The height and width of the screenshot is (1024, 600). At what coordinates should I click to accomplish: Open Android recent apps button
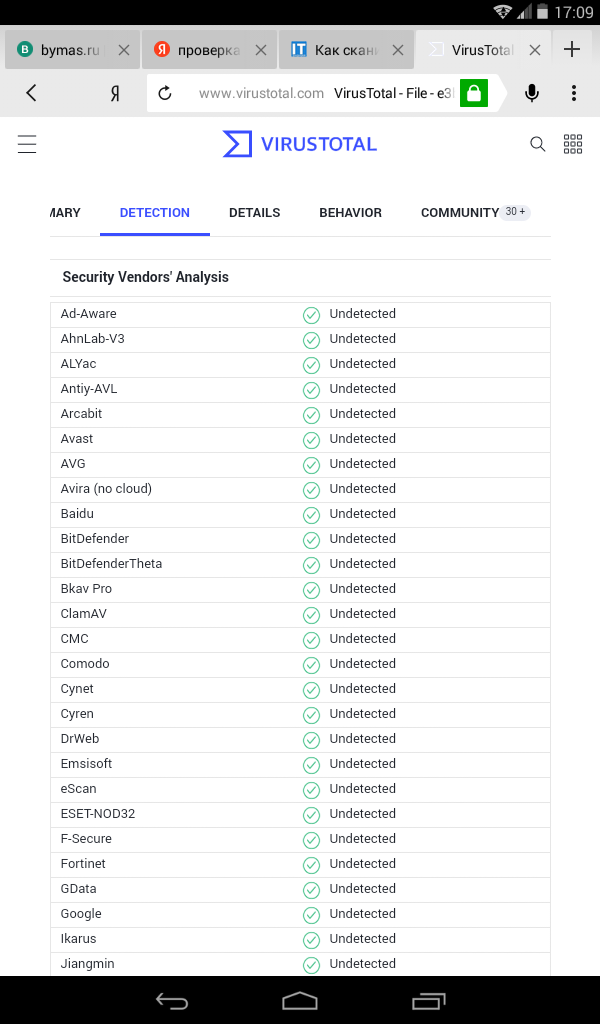(429, 1000)
